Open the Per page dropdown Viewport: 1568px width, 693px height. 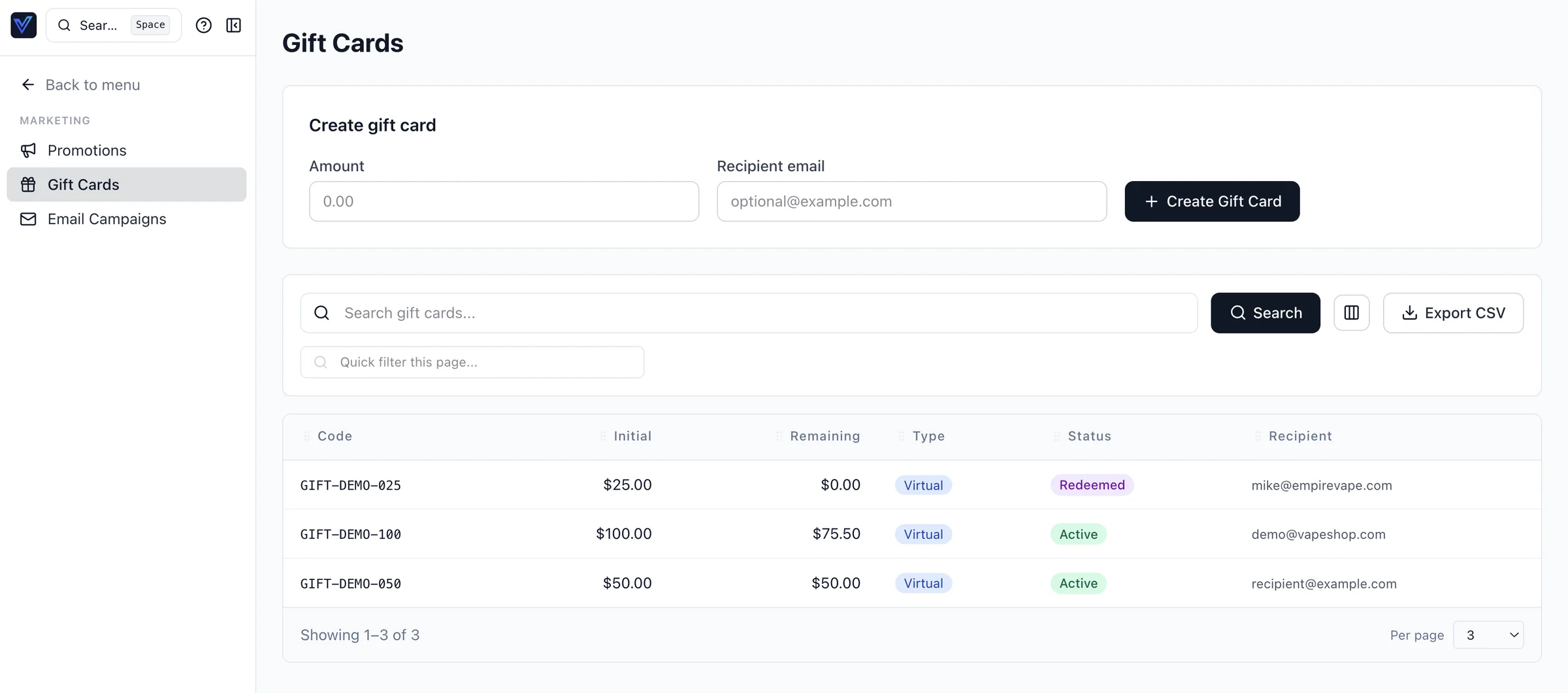(1488, 635)
